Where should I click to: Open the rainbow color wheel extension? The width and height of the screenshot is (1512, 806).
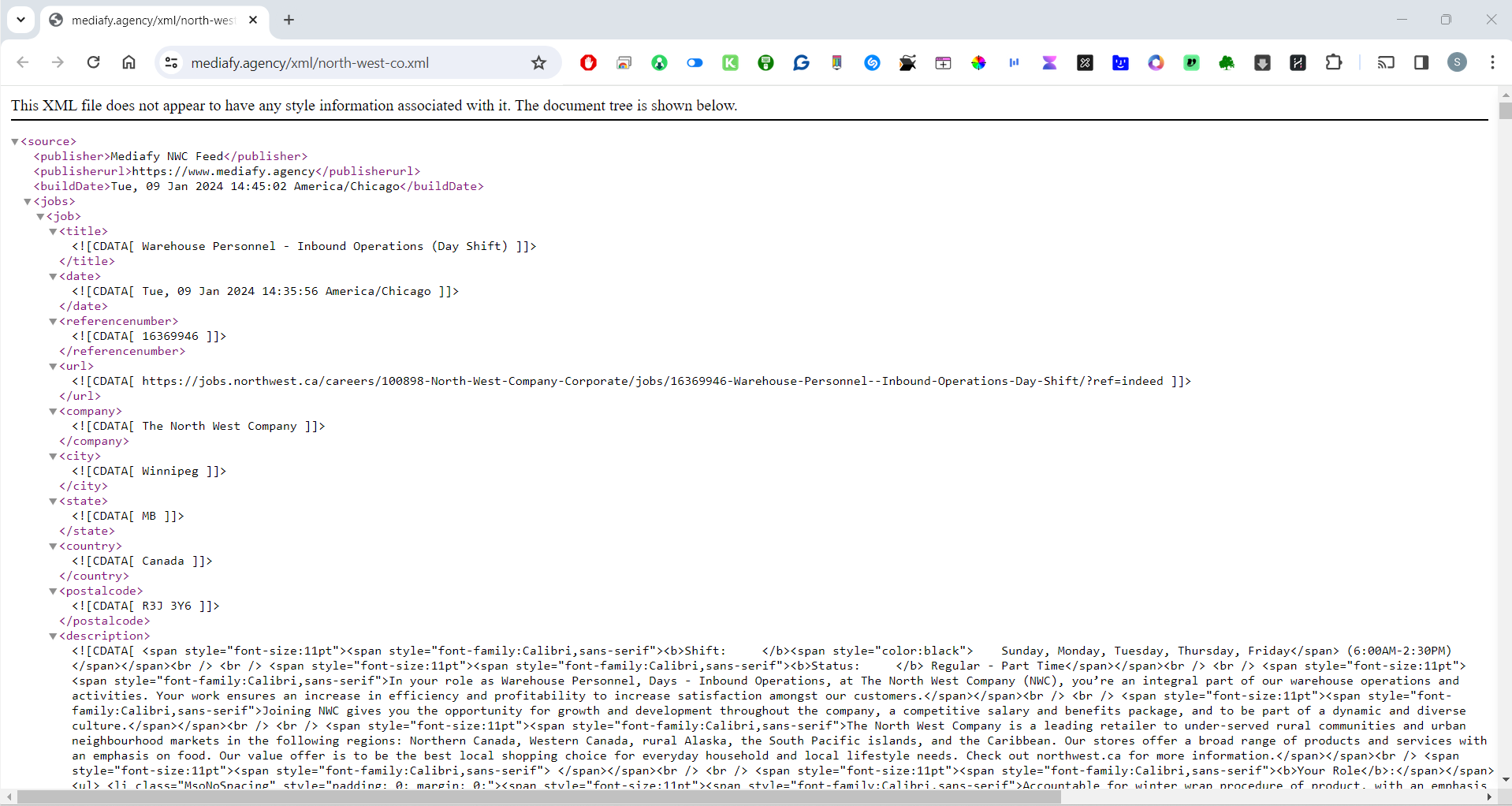[978, 63]
